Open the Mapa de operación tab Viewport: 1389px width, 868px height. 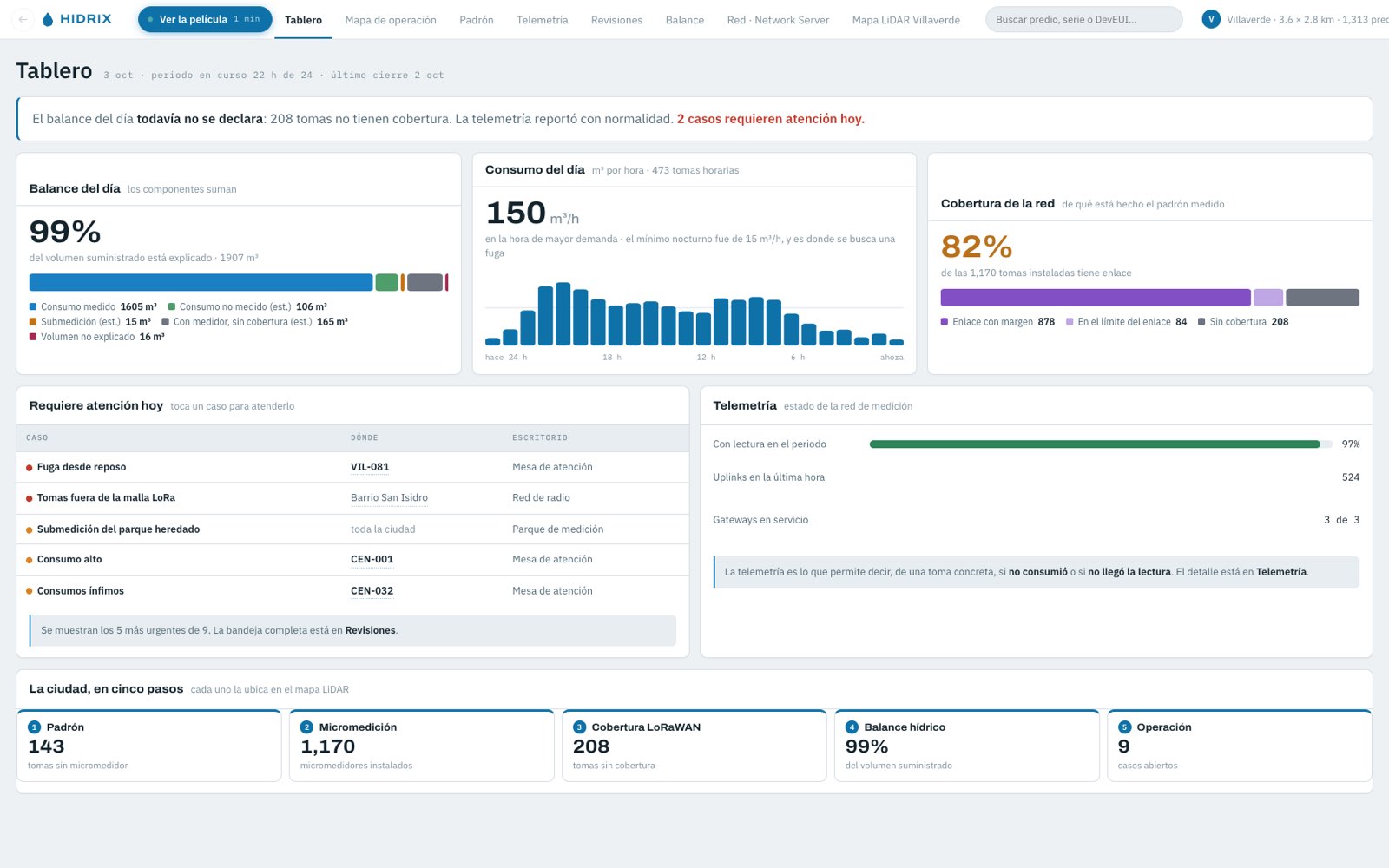pyautogui.click(x=391, y=20)
